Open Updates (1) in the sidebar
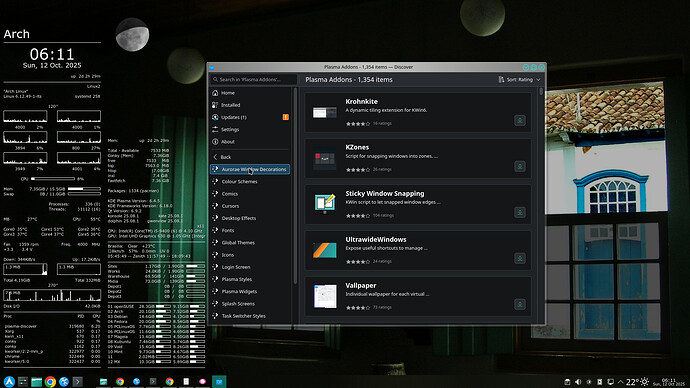This screenshot has height=388, width=690. pos(250,117)
